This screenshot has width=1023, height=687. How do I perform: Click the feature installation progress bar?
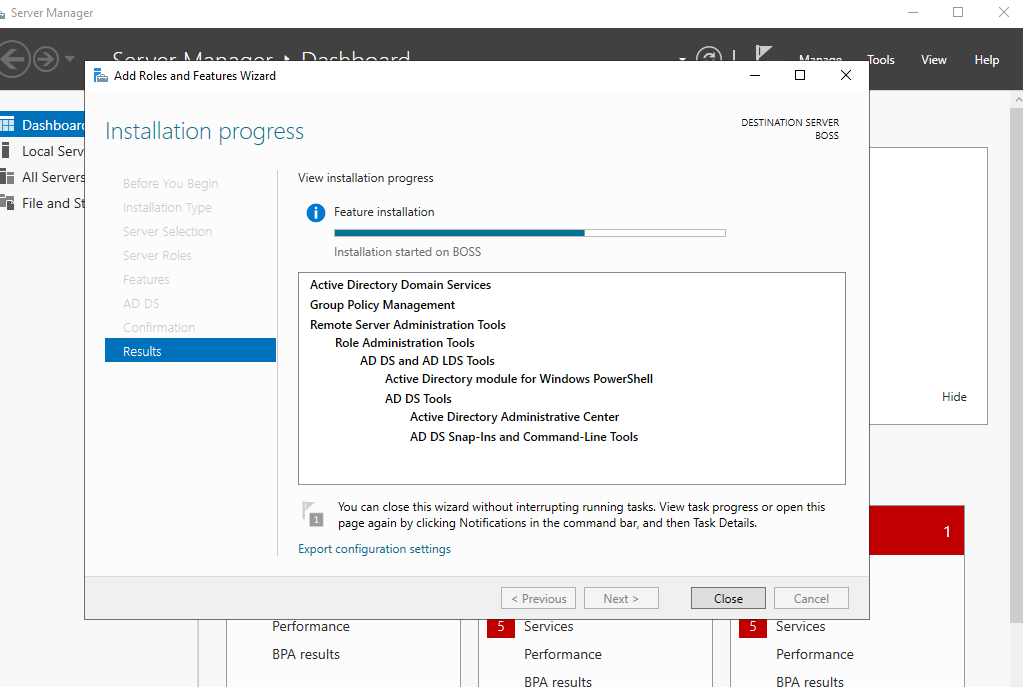pyautogui.click(x=529, y=233)
